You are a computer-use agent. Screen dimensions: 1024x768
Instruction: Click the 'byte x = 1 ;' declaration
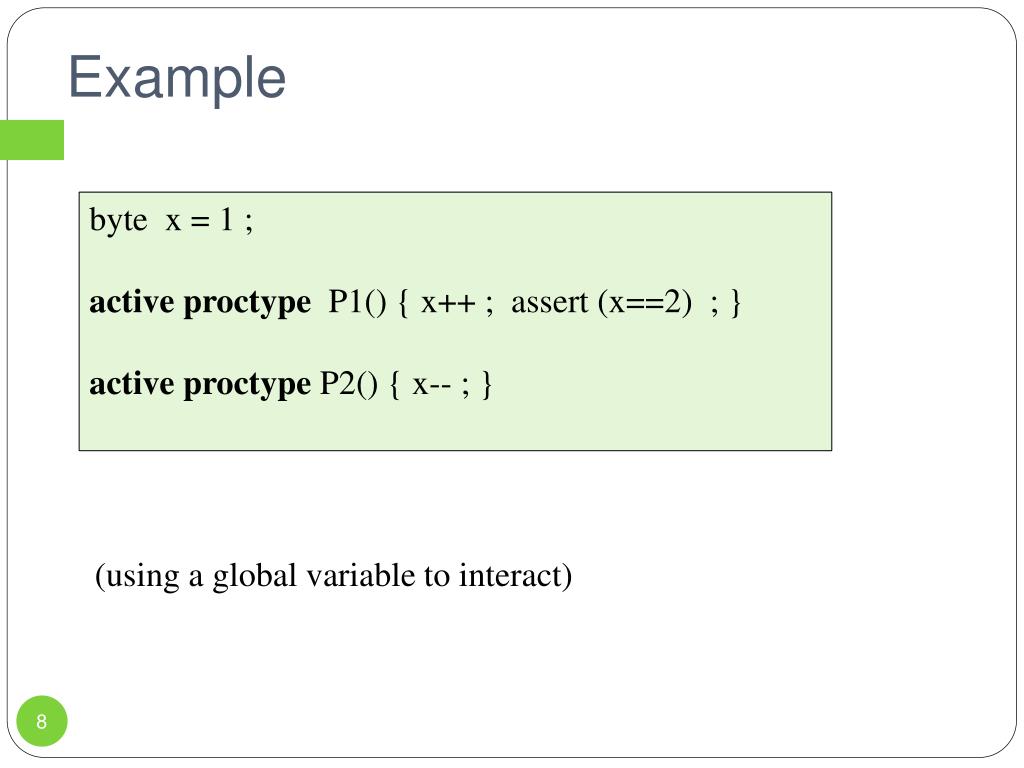point(171,220)
